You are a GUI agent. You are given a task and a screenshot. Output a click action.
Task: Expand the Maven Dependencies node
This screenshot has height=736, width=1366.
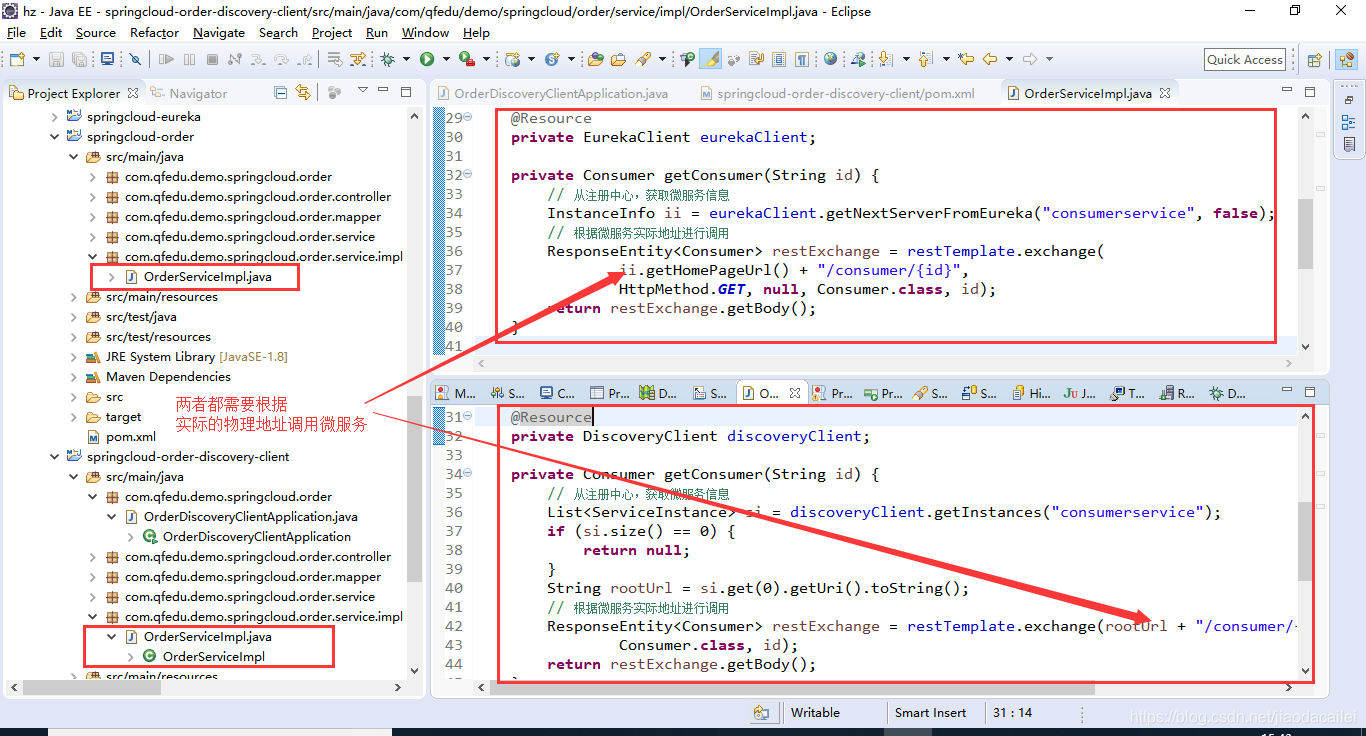tap(73, 377)
